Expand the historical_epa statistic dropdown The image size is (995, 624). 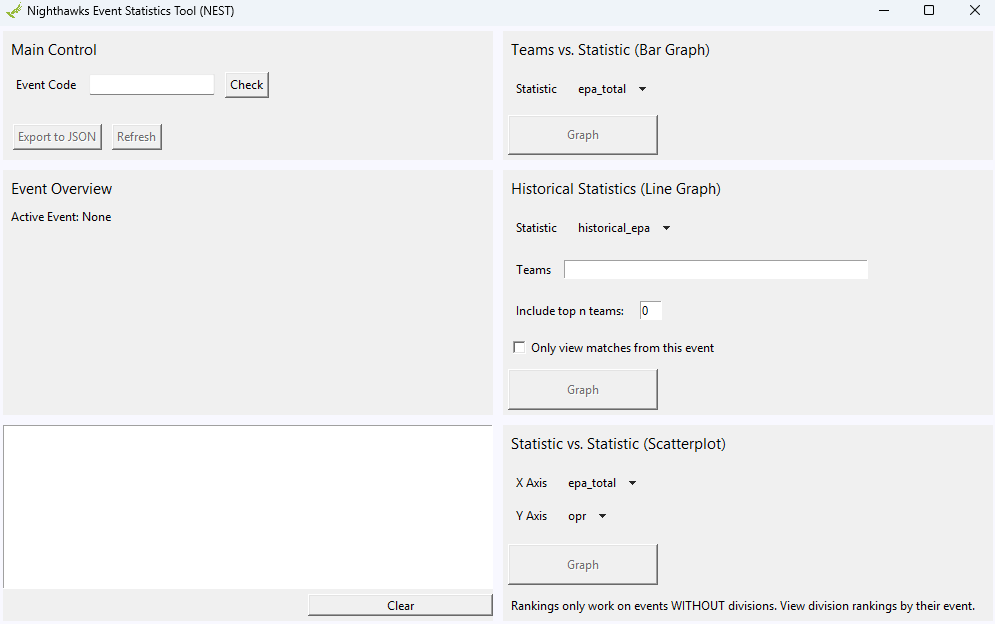tap(624, 228)
